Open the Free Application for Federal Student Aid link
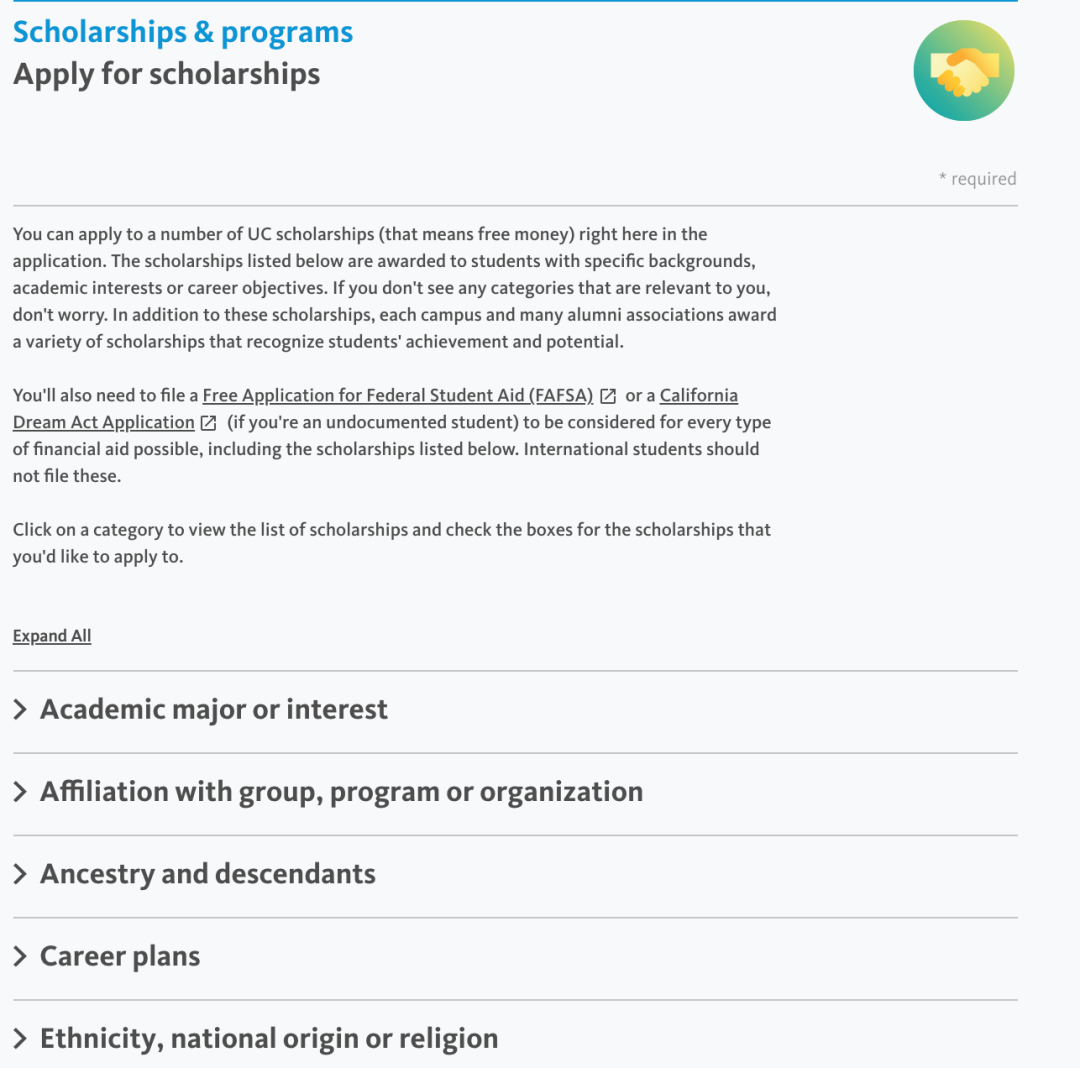The height and width of the screenshot is (1068, 1080). point(397,395)
